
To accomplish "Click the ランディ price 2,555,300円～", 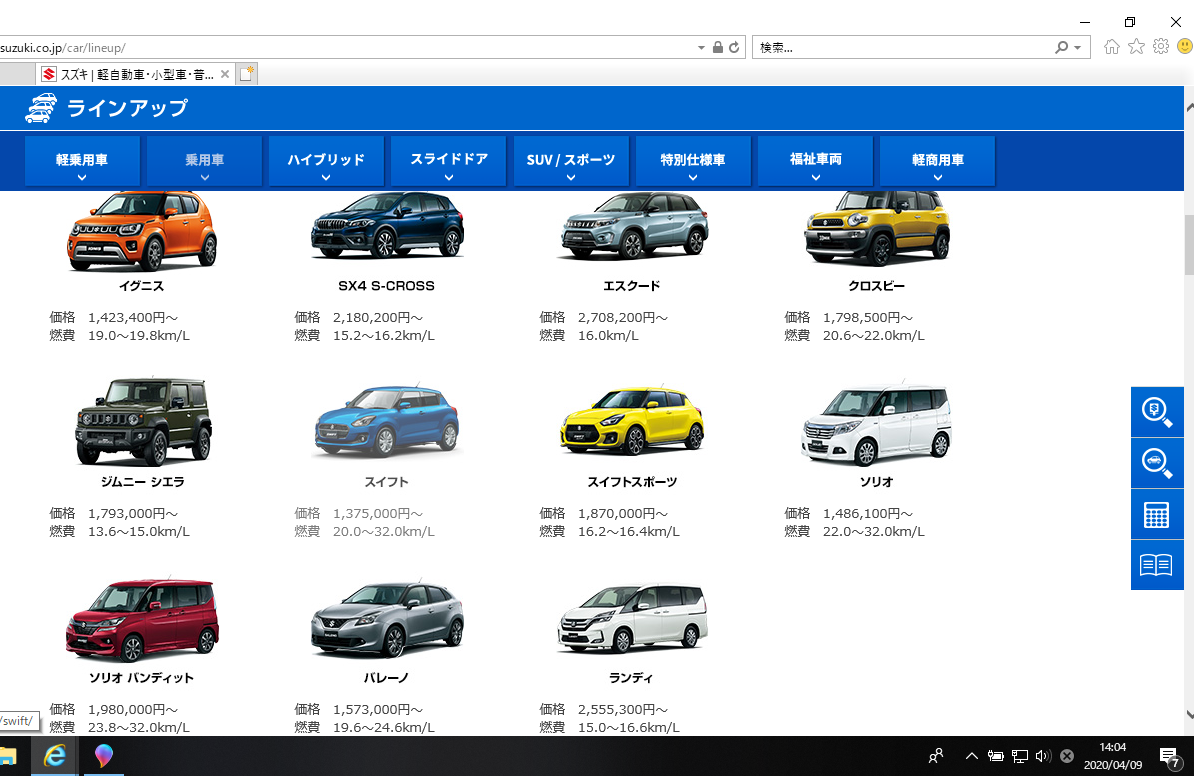I will coord(623,710).
